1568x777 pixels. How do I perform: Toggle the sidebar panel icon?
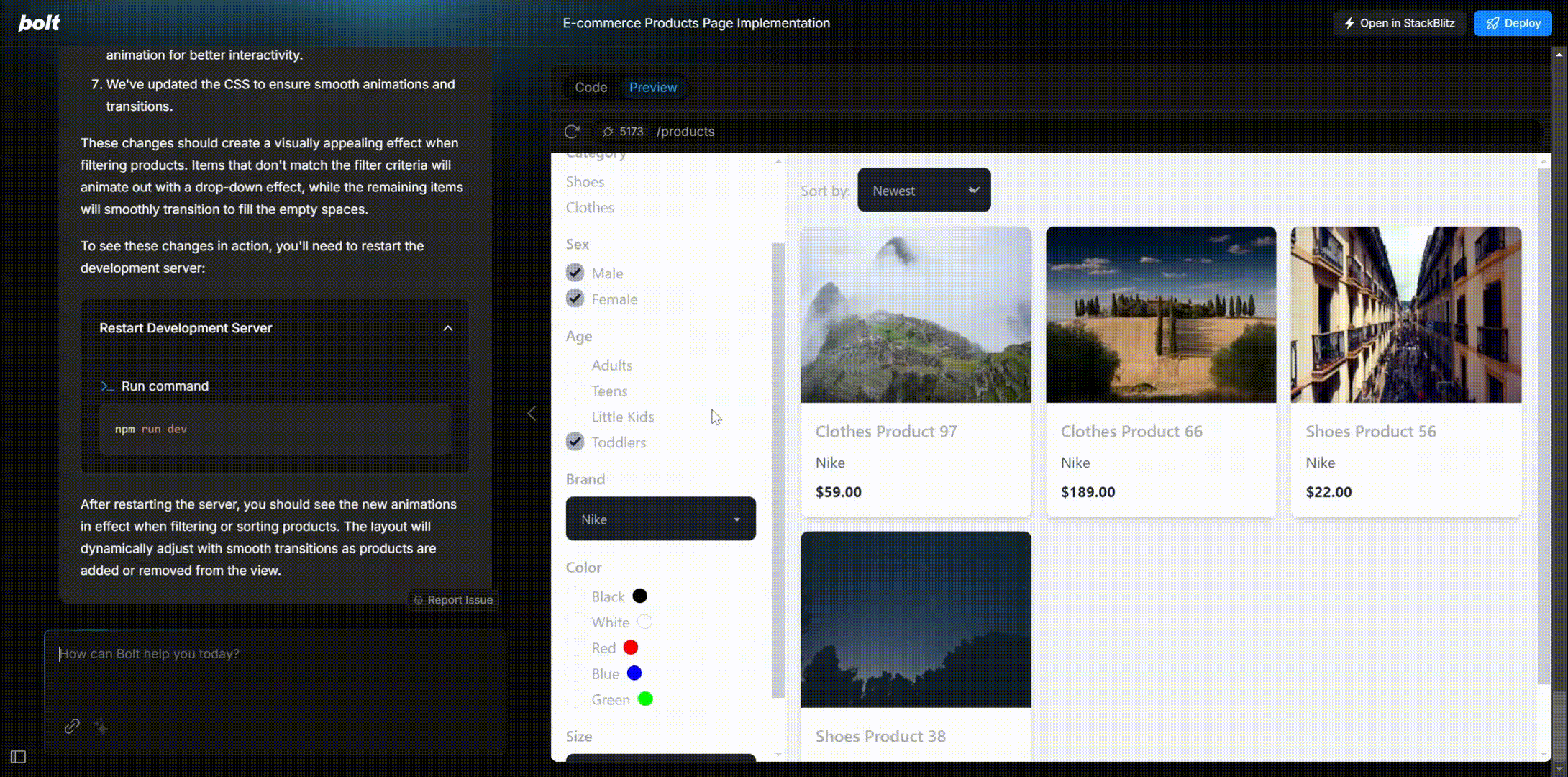click(x=19, y=756)
